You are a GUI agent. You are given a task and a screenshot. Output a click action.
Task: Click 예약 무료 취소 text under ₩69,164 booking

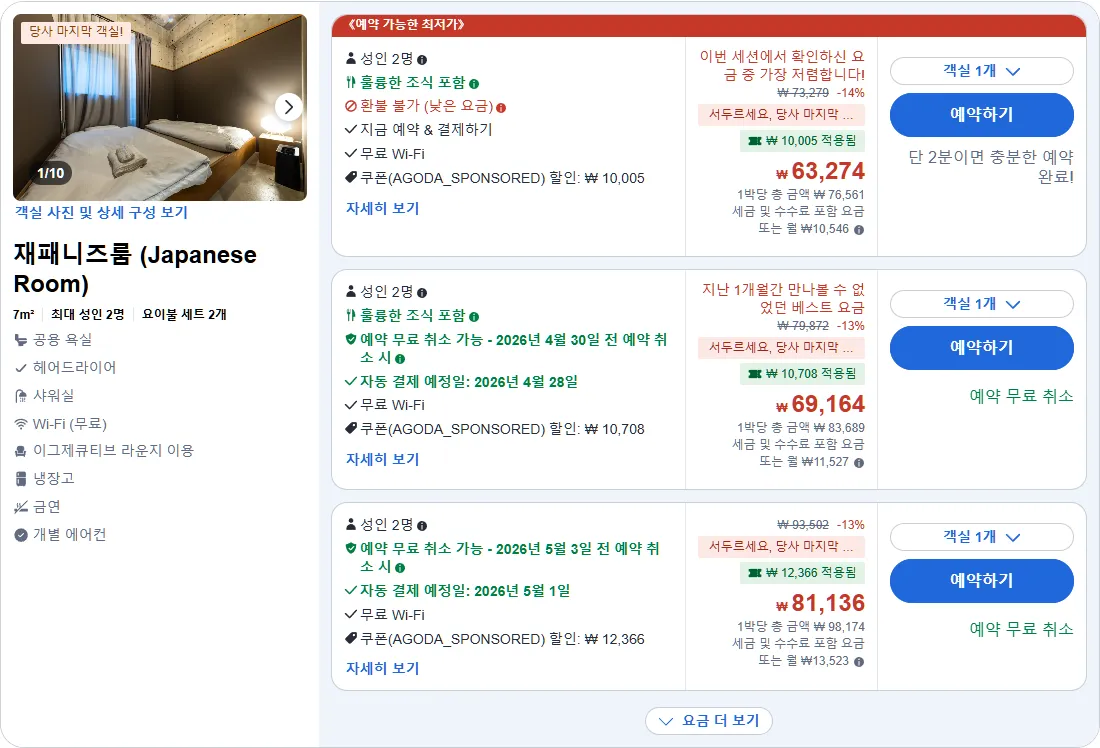point(1021,396)
